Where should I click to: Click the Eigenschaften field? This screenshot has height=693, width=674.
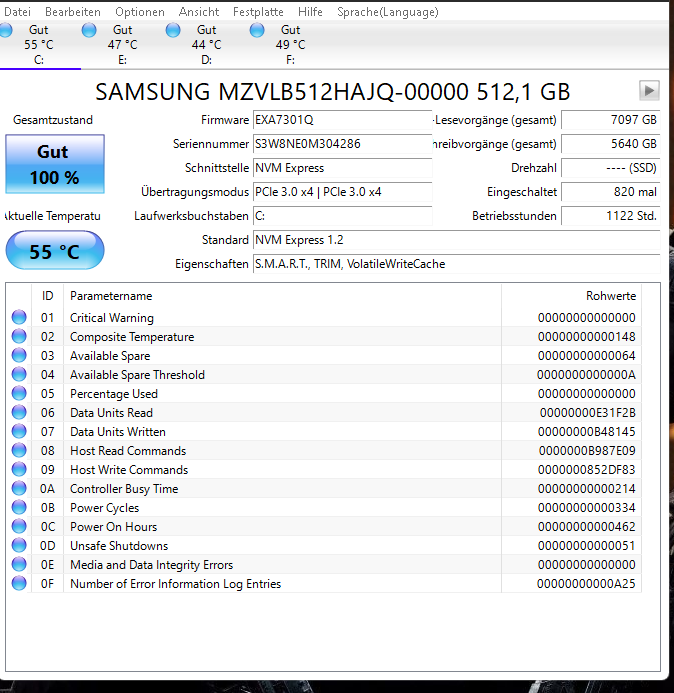(x=457, y=264)
